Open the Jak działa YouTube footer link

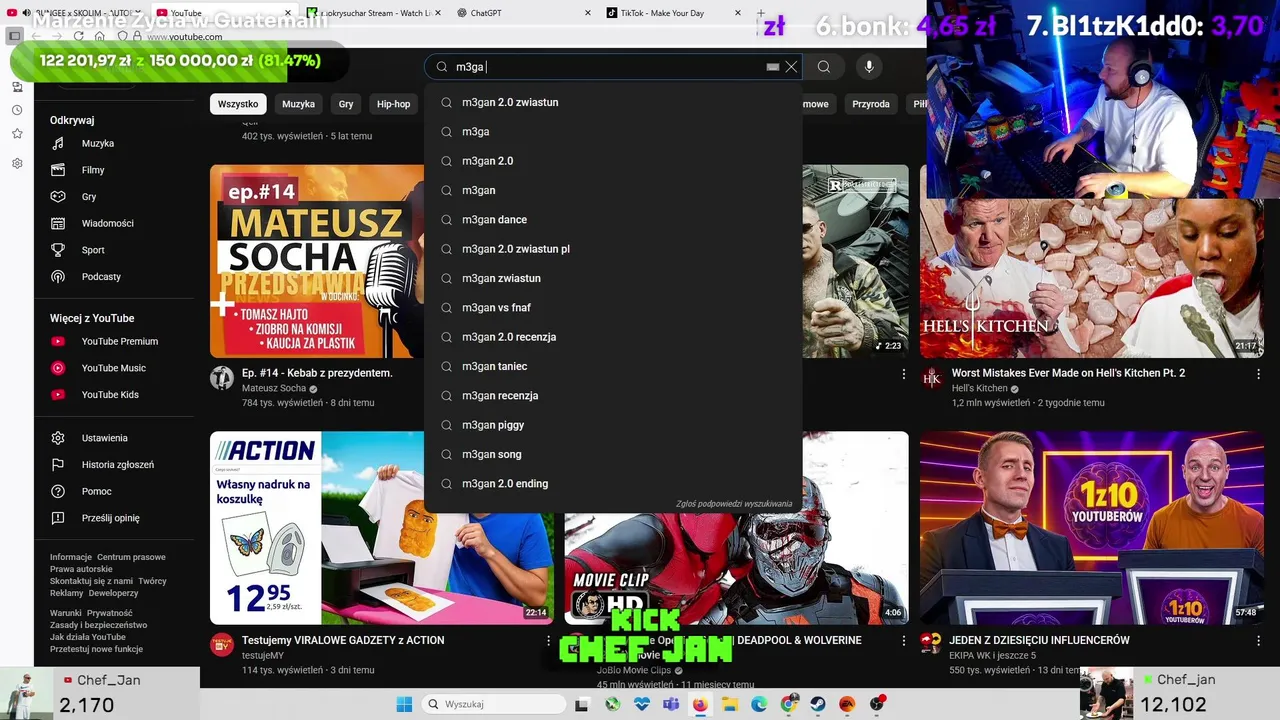tap(88, 637)
